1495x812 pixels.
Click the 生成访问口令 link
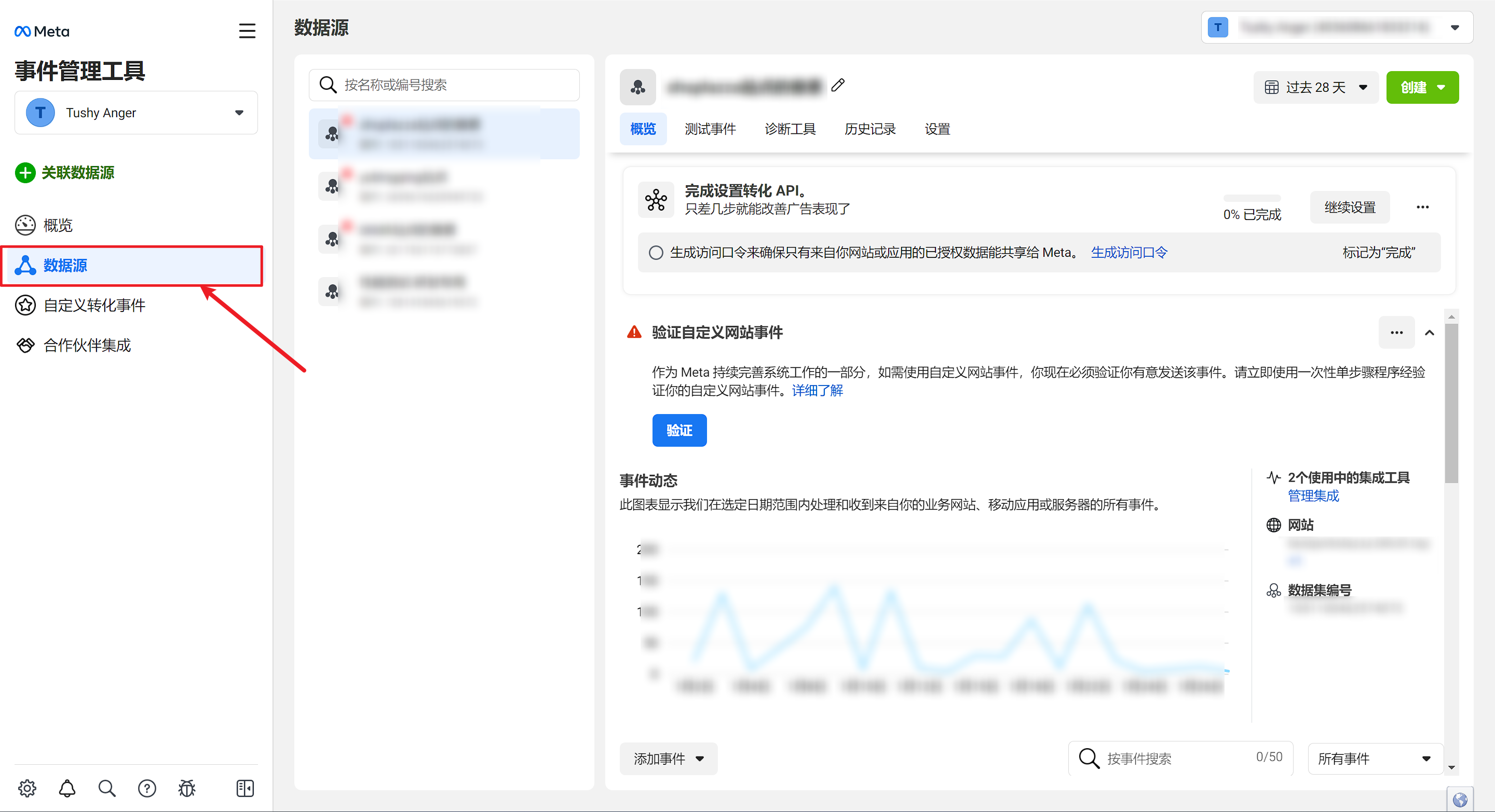pos(1129,252)
